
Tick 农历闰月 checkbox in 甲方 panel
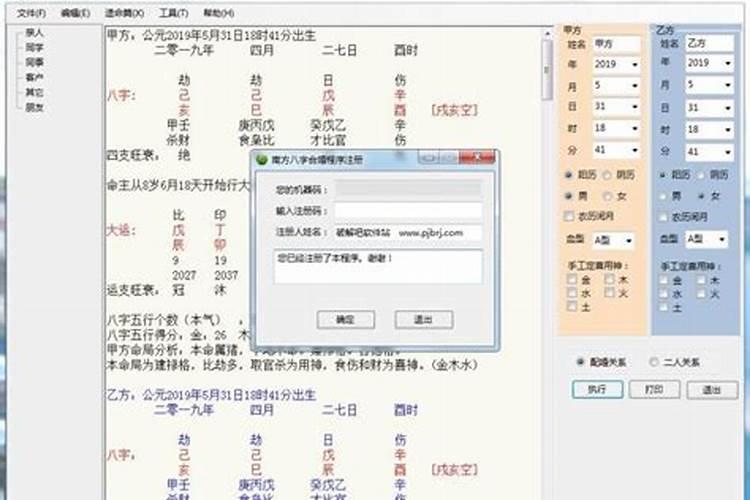click(569, 216)
